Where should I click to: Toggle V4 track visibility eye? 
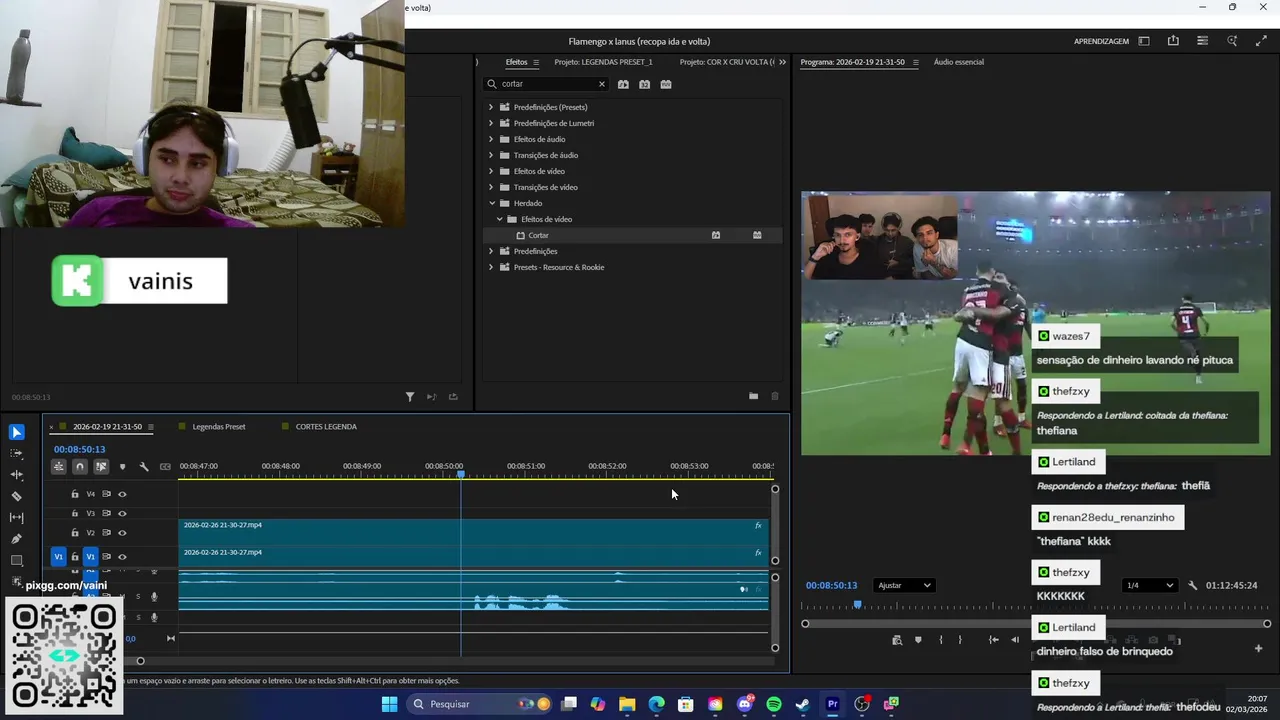point(122,494)
